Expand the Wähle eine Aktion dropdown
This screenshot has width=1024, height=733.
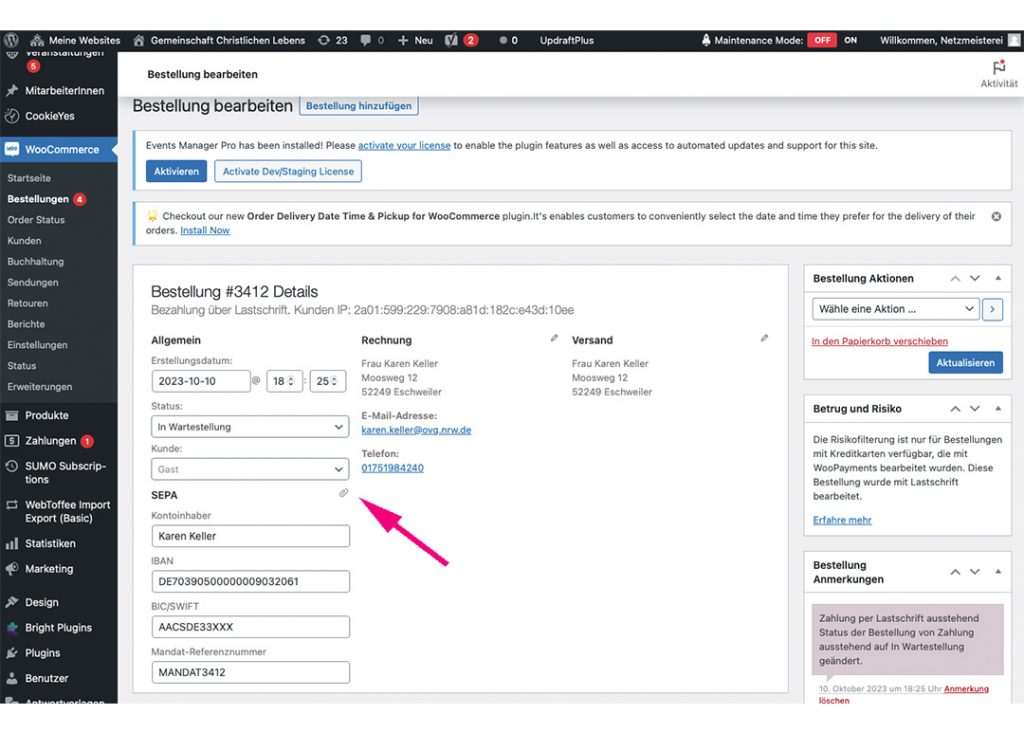pyautogui.click(x=895, y=309)
